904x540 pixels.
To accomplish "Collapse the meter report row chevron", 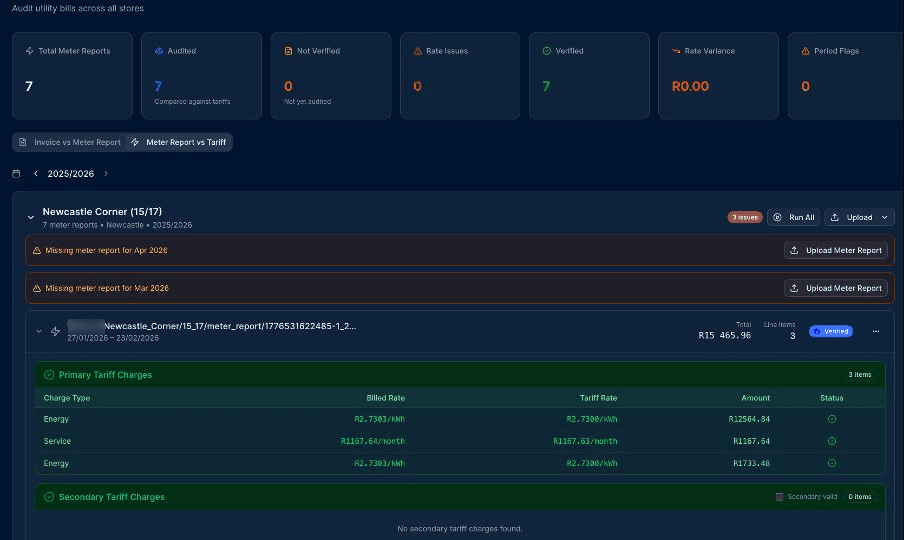I will (x=39, y=331).
